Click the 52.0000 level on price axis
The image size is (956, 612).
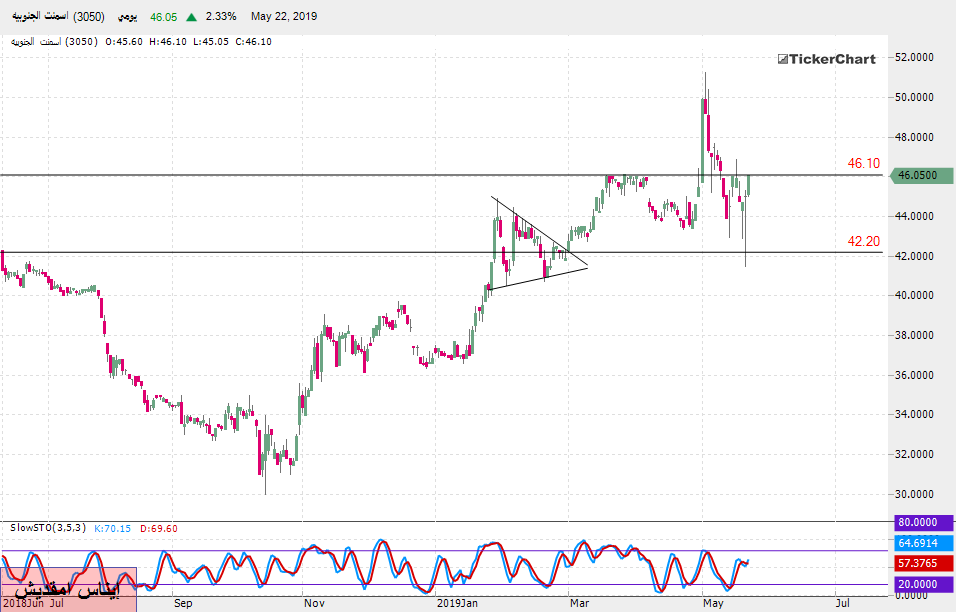920,58
